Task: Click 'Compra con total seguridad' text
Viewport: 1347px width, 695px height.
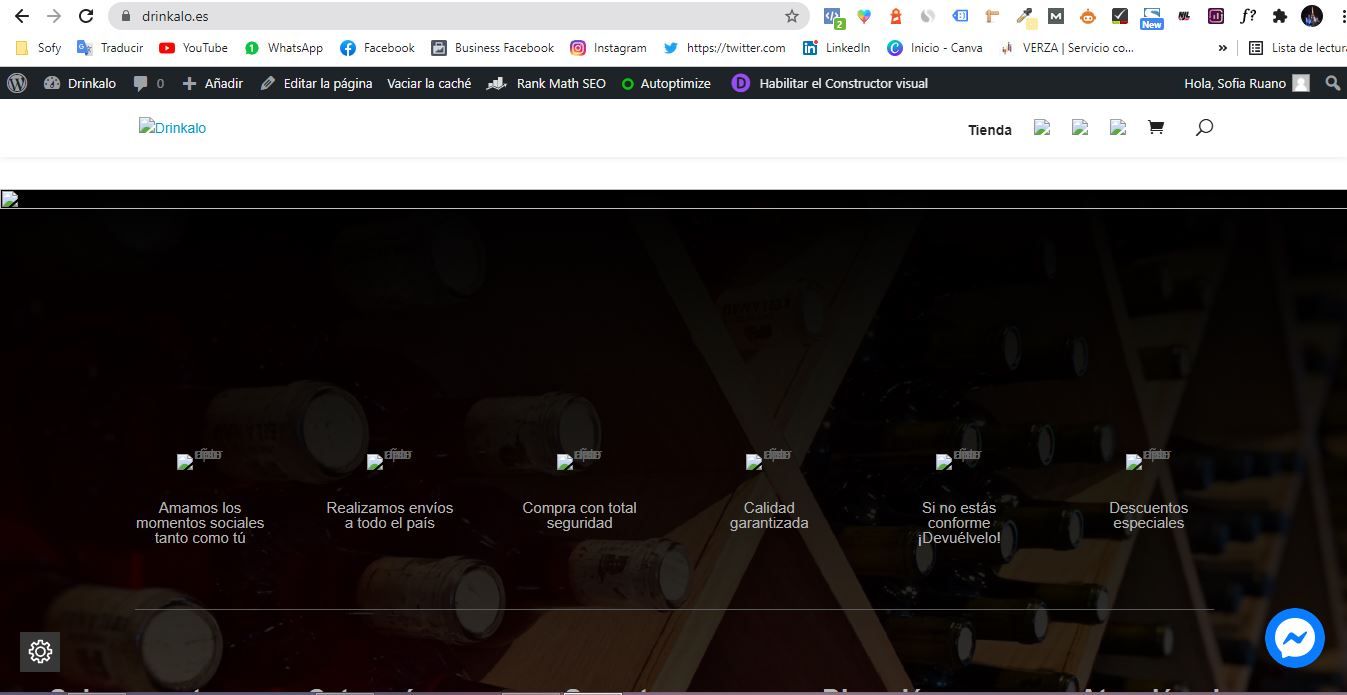Action: [579, 515]
